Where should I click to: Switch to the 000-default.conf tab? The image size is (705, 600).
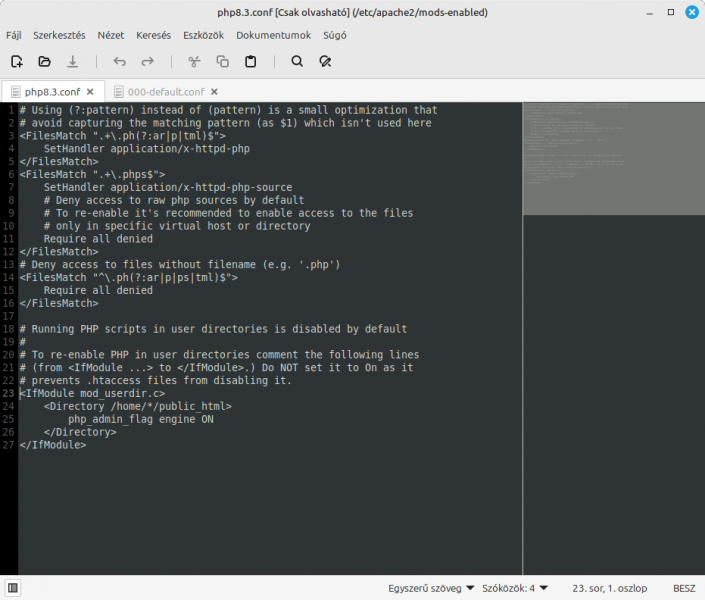(x=166, y=92)
